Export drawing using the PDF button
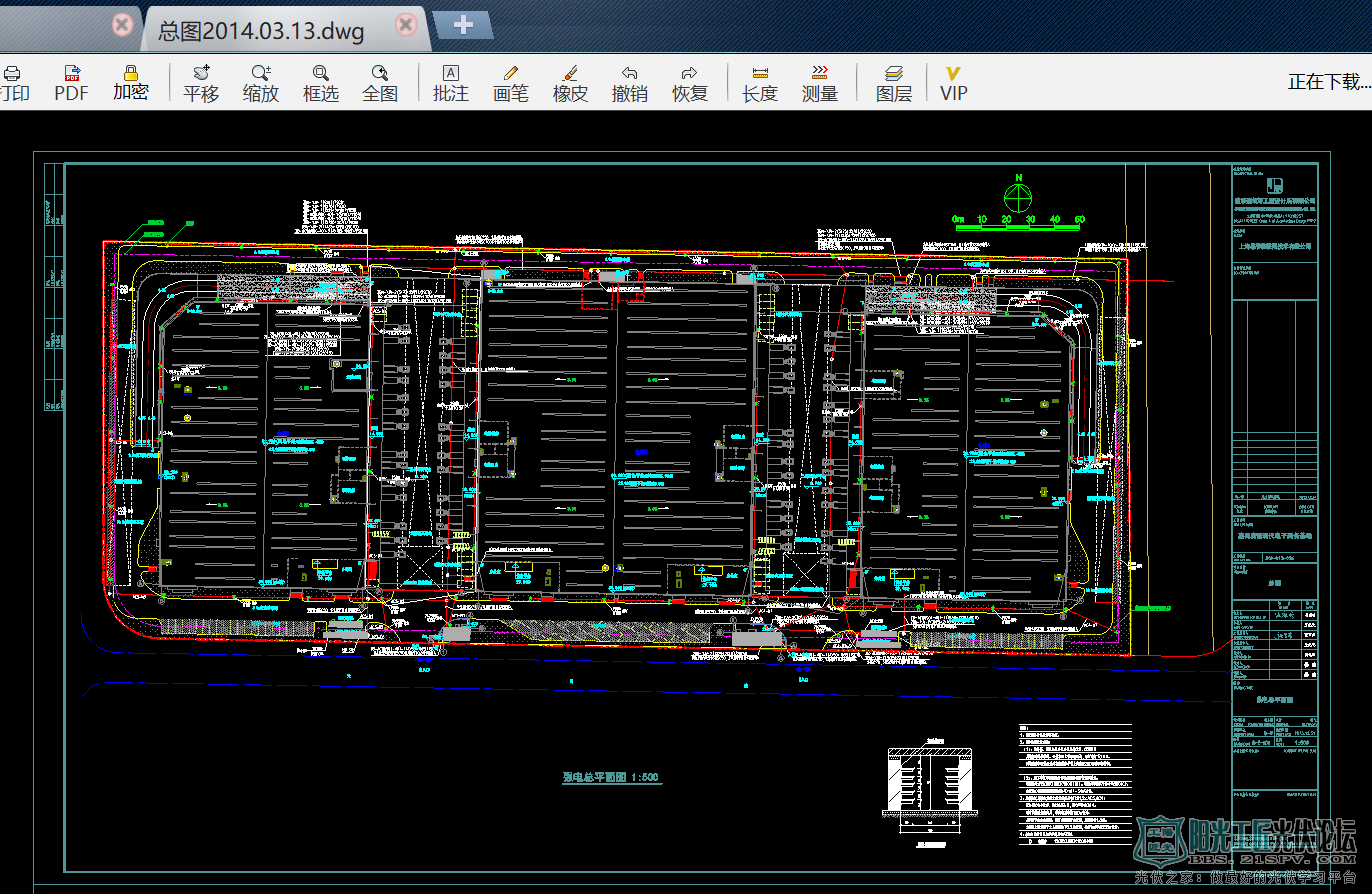Screen dimensions: 1372x894 tap(71, 83)
